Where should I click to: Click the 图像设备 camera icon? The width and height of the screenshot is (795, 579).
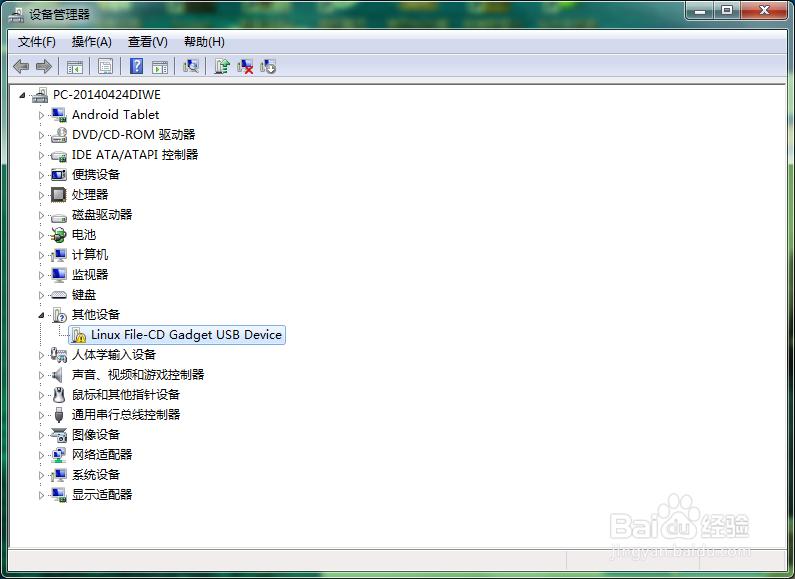coord(59,435)
